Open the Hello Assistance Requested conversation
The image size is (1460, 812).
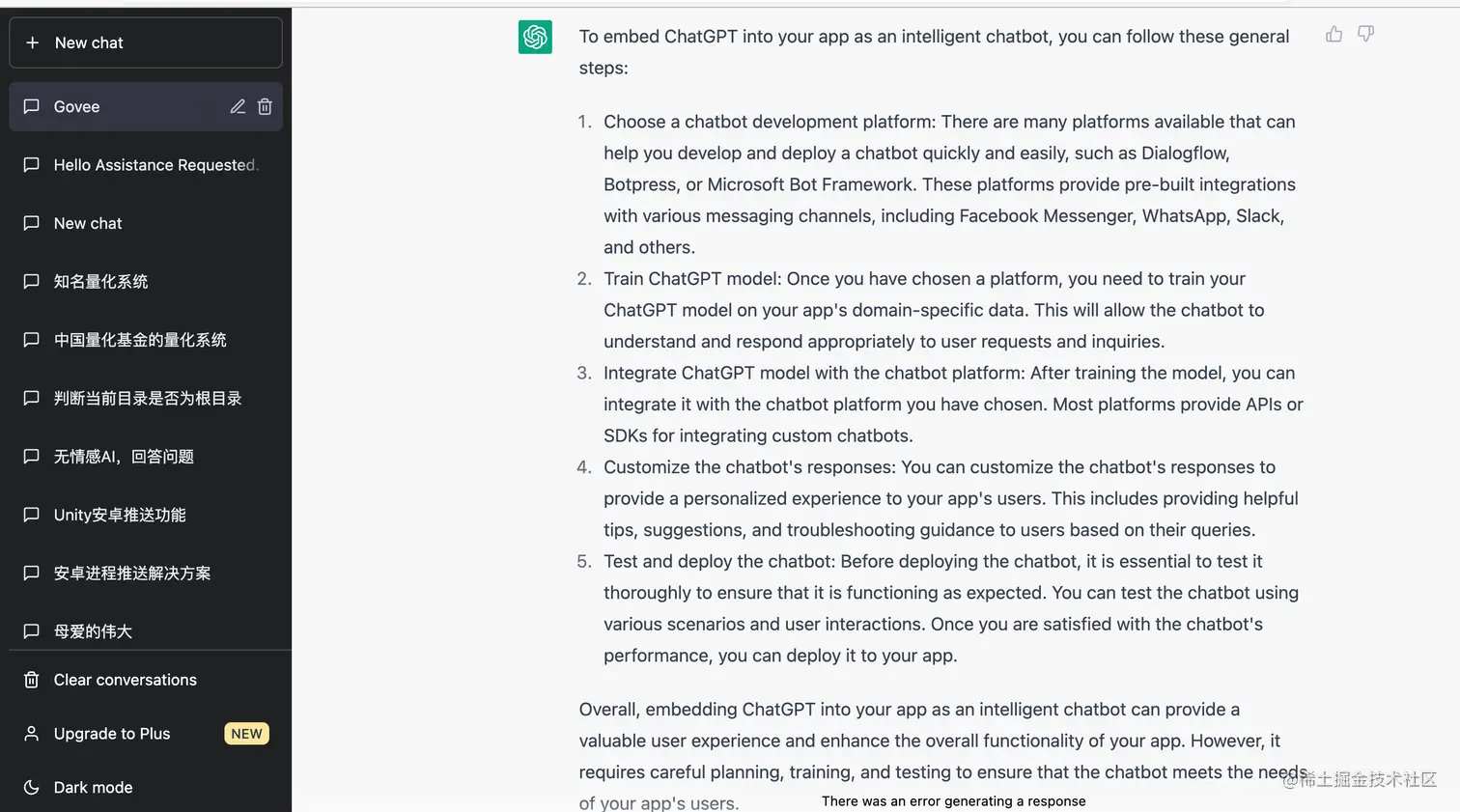[154, 165]
